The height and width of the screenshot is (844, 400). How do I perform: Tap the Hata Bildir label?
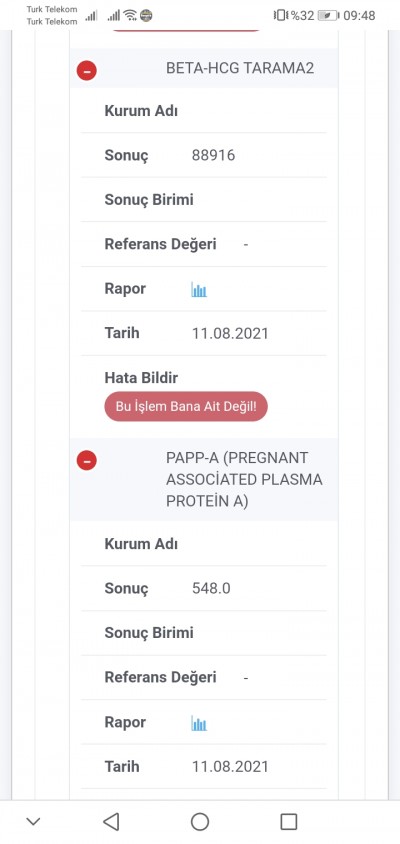141,378
